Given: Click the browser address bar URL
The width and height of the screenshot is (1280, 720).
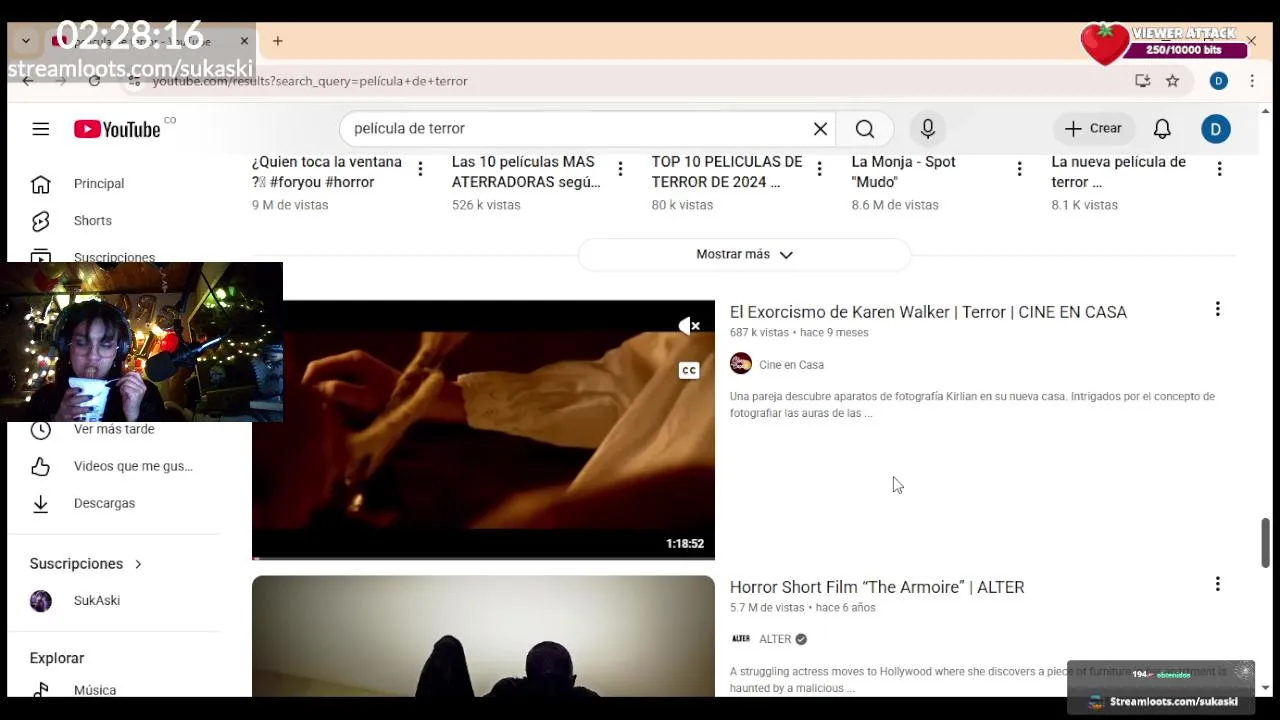Looking at the screenshot, I should coord(310,81).
